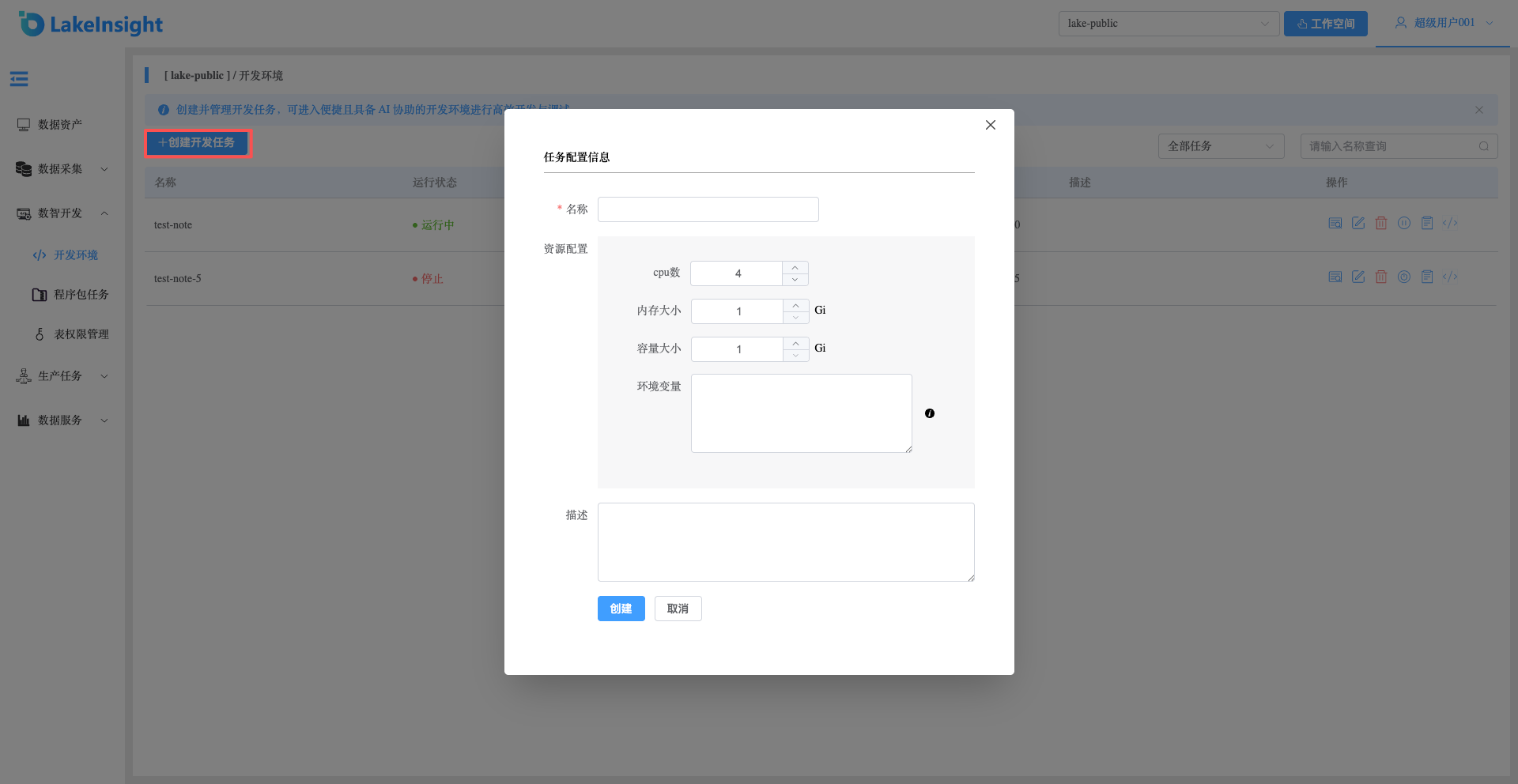Close the task configuration dialog

point(991,125)
